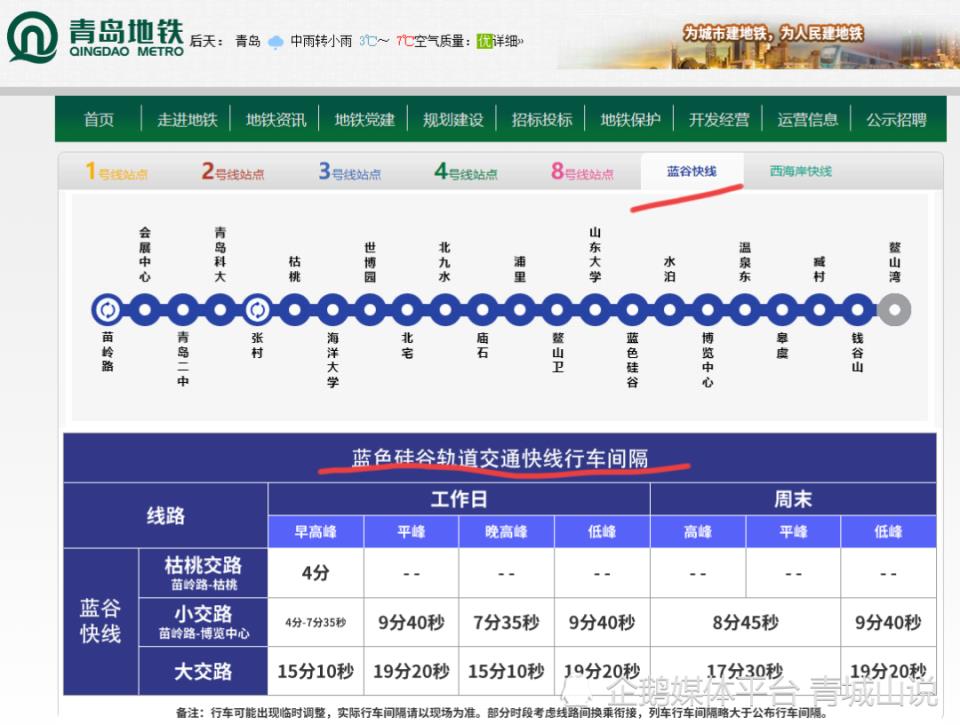
Task: Go to 招标投标 in the navigation bar
Action: [x=541, y=119]
